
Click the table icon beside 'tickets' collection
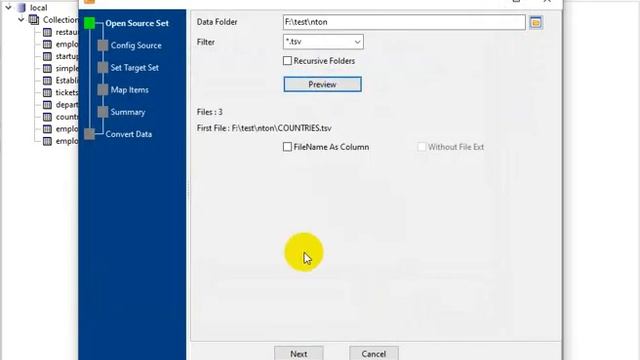(47, 93)
